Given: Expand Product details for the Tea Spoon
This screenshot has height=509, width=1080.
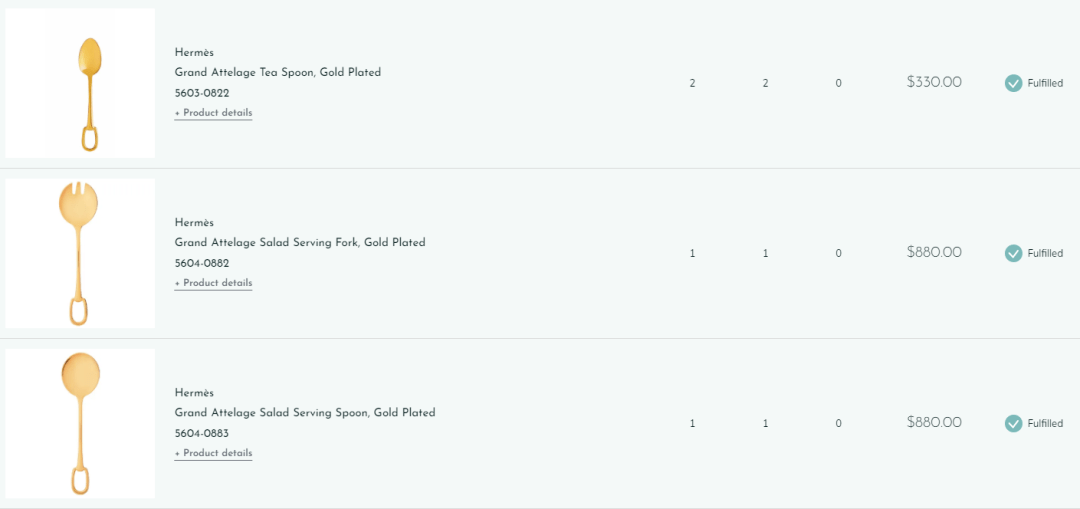Looking at the screenshot, I should click(213, 113).
